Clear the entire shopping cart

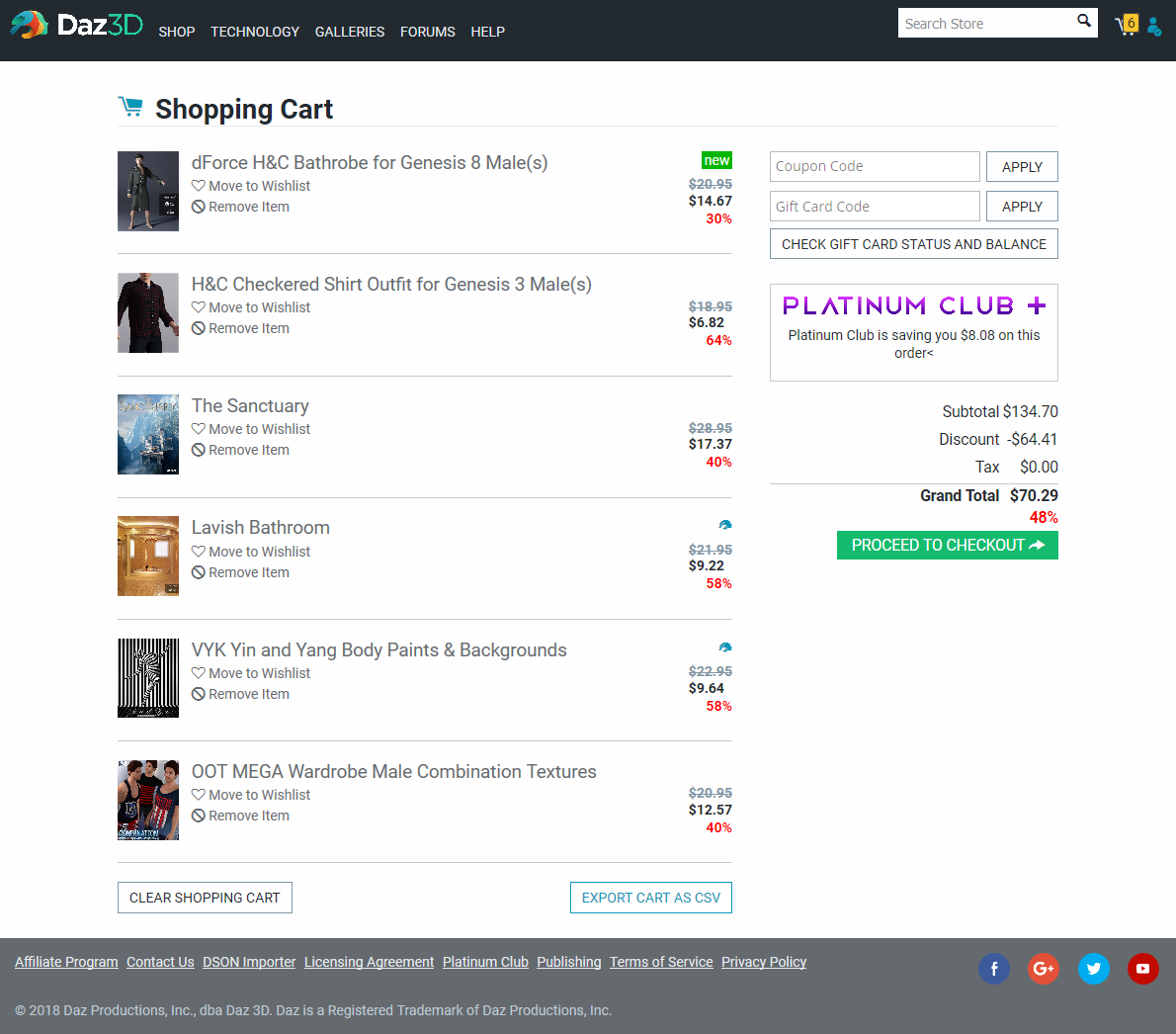coord(205,897)
